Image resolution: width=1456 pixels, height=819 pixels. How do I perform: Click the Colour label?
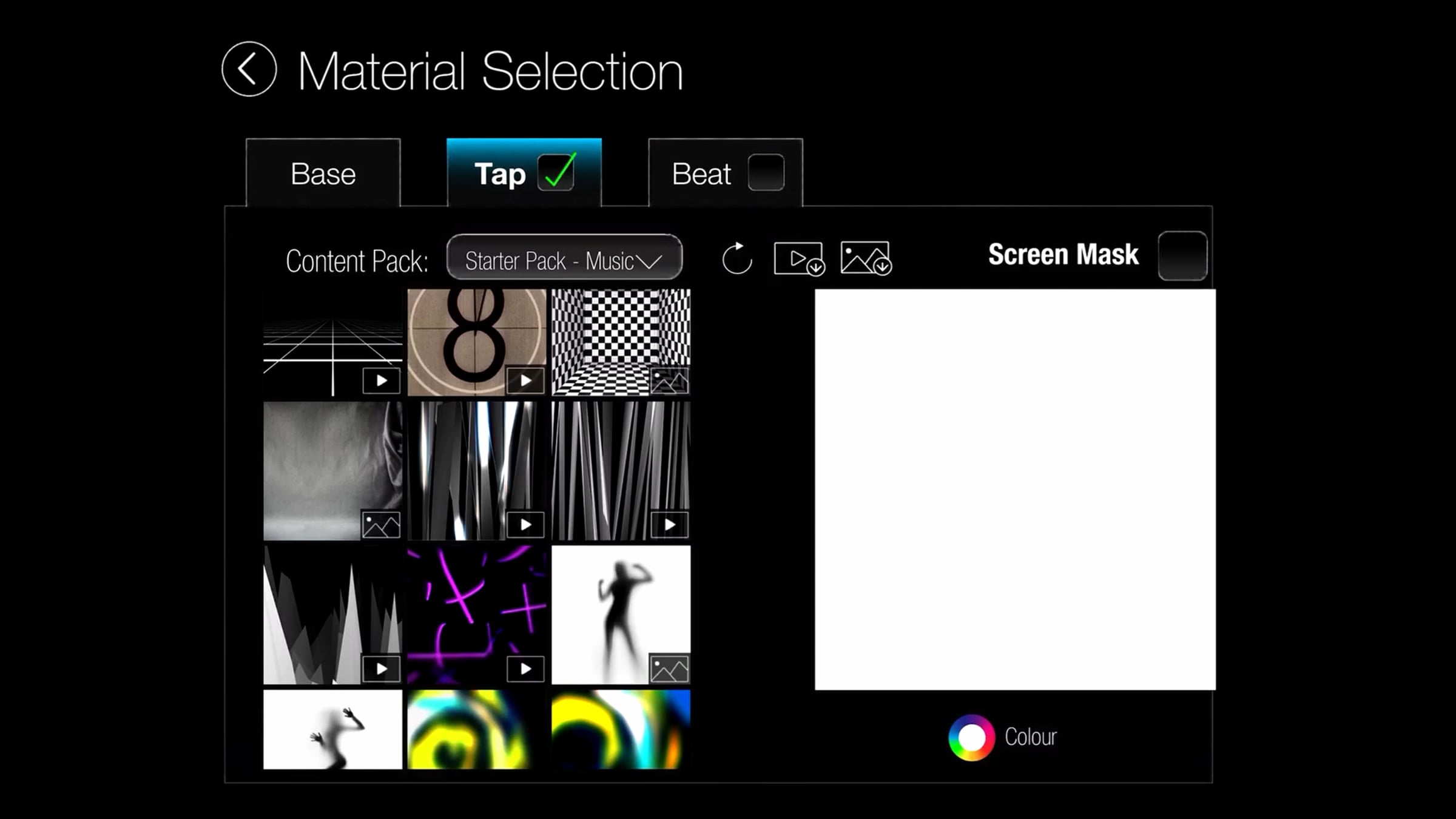tap(1030, 737)
